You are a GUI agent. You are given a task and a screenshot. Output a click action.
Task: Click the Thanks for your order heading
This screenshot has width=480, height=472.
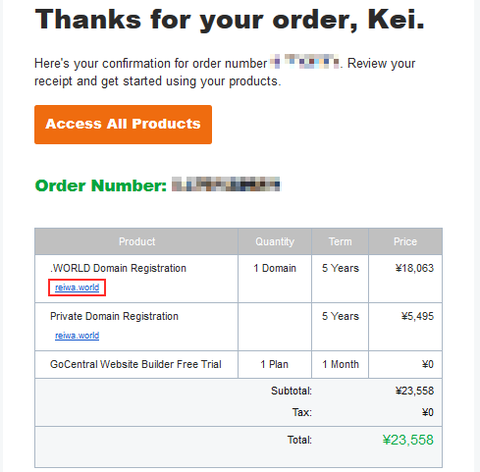point(230,19)
